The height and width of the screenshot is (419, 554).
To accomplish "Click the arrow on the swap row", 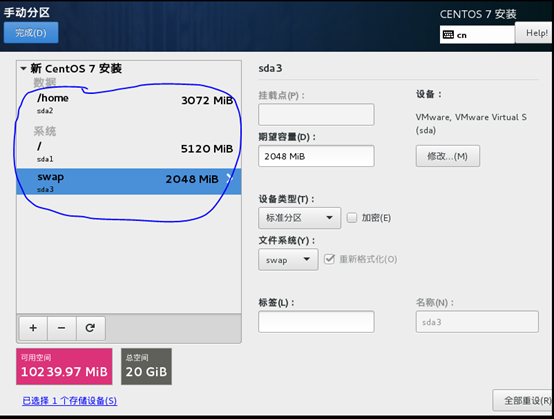I will pyautogui.click(x=229, y=178).
